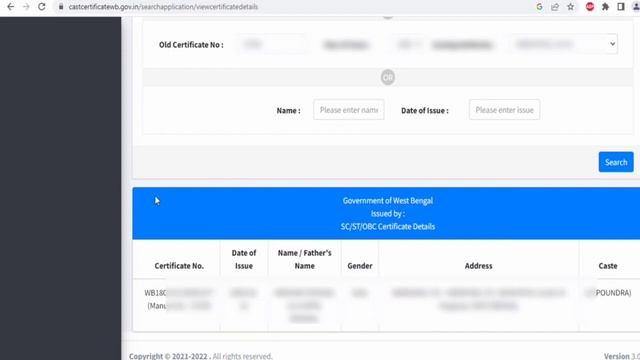The width and height of the screenshot is (640, 360).
Task: Go forward in browser history
Action: click(26, 7)
